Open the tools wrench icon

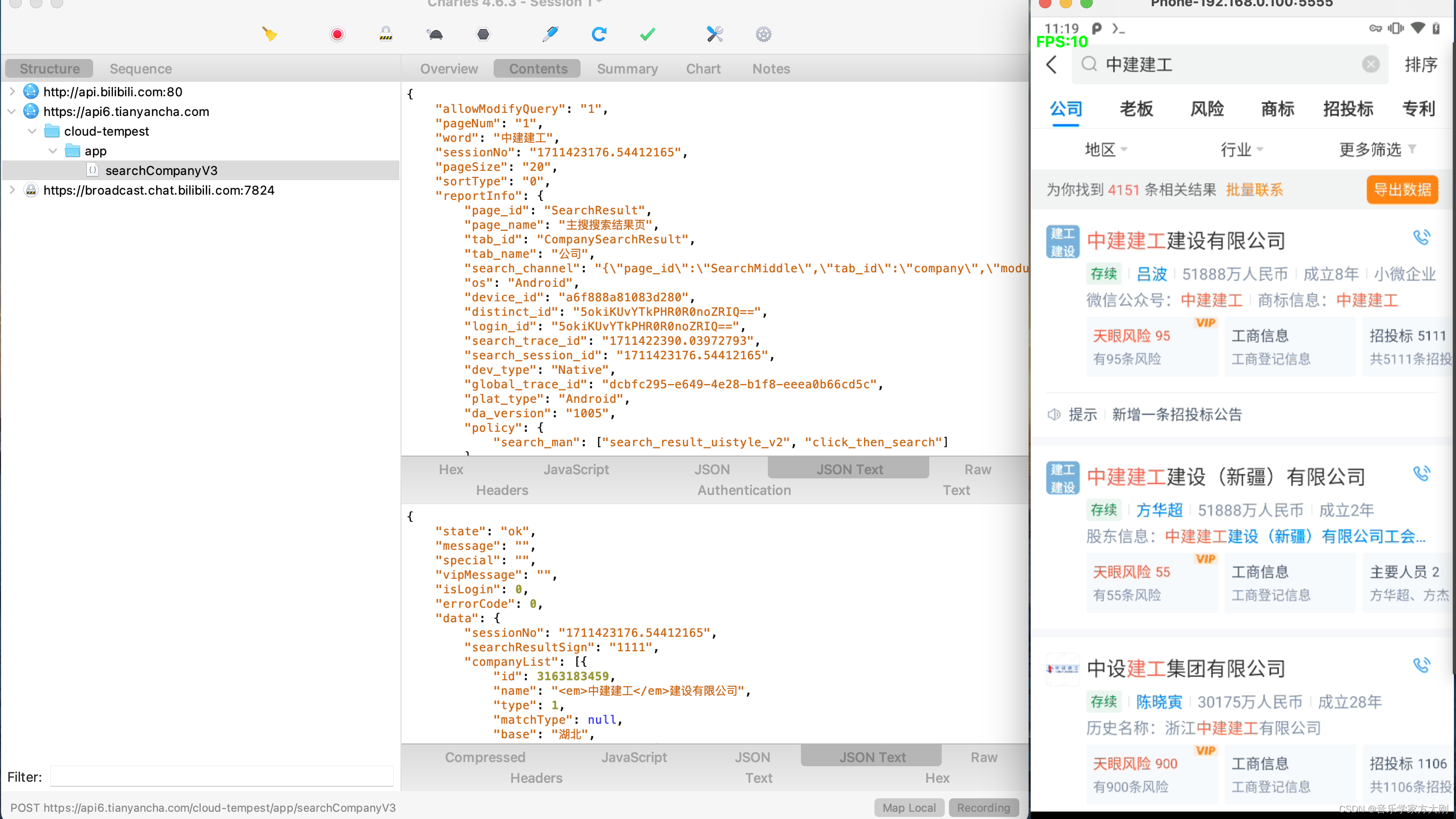pyautogui.click(x=715, y=35)
